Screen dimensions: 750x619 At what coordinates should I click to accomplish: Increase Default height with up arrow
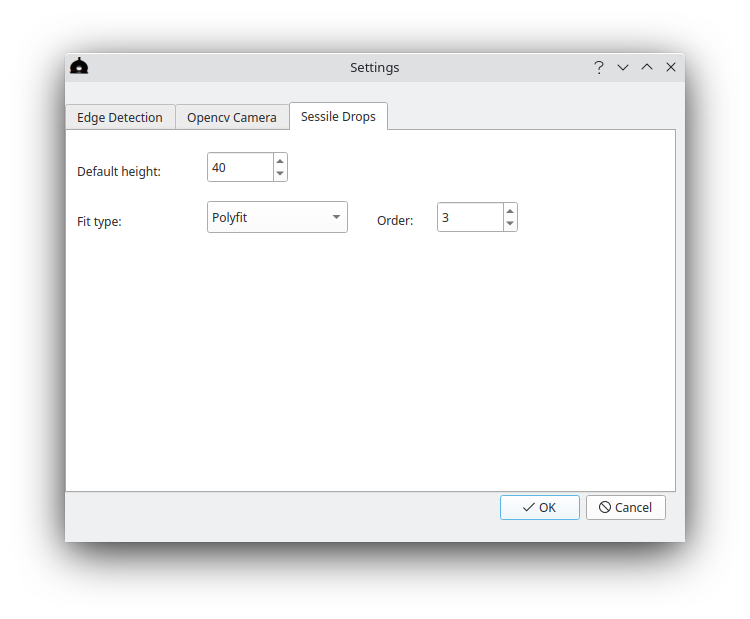[280, 161]
